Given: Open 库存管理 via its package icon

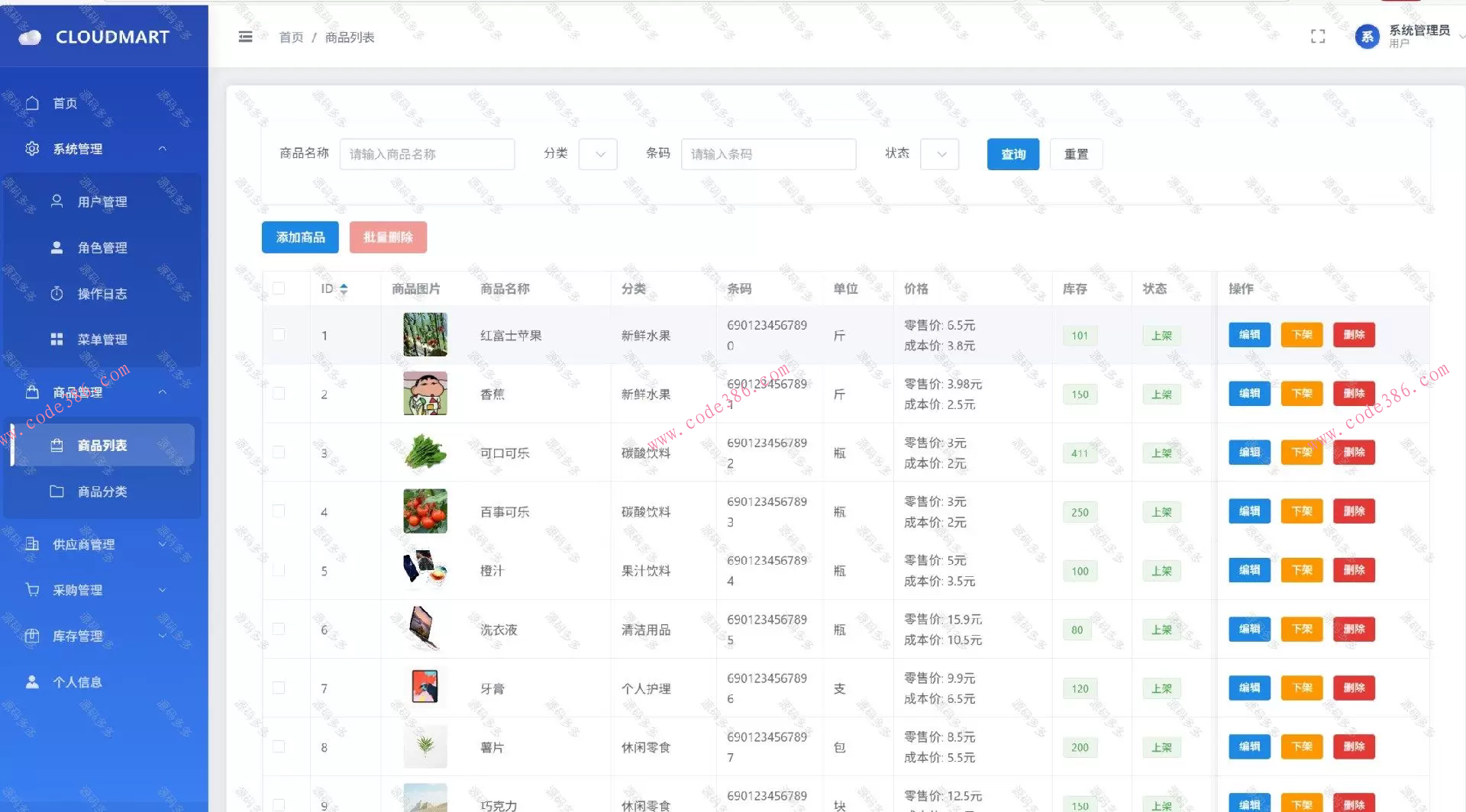Looking at the screenshot, I should (31, 635).
